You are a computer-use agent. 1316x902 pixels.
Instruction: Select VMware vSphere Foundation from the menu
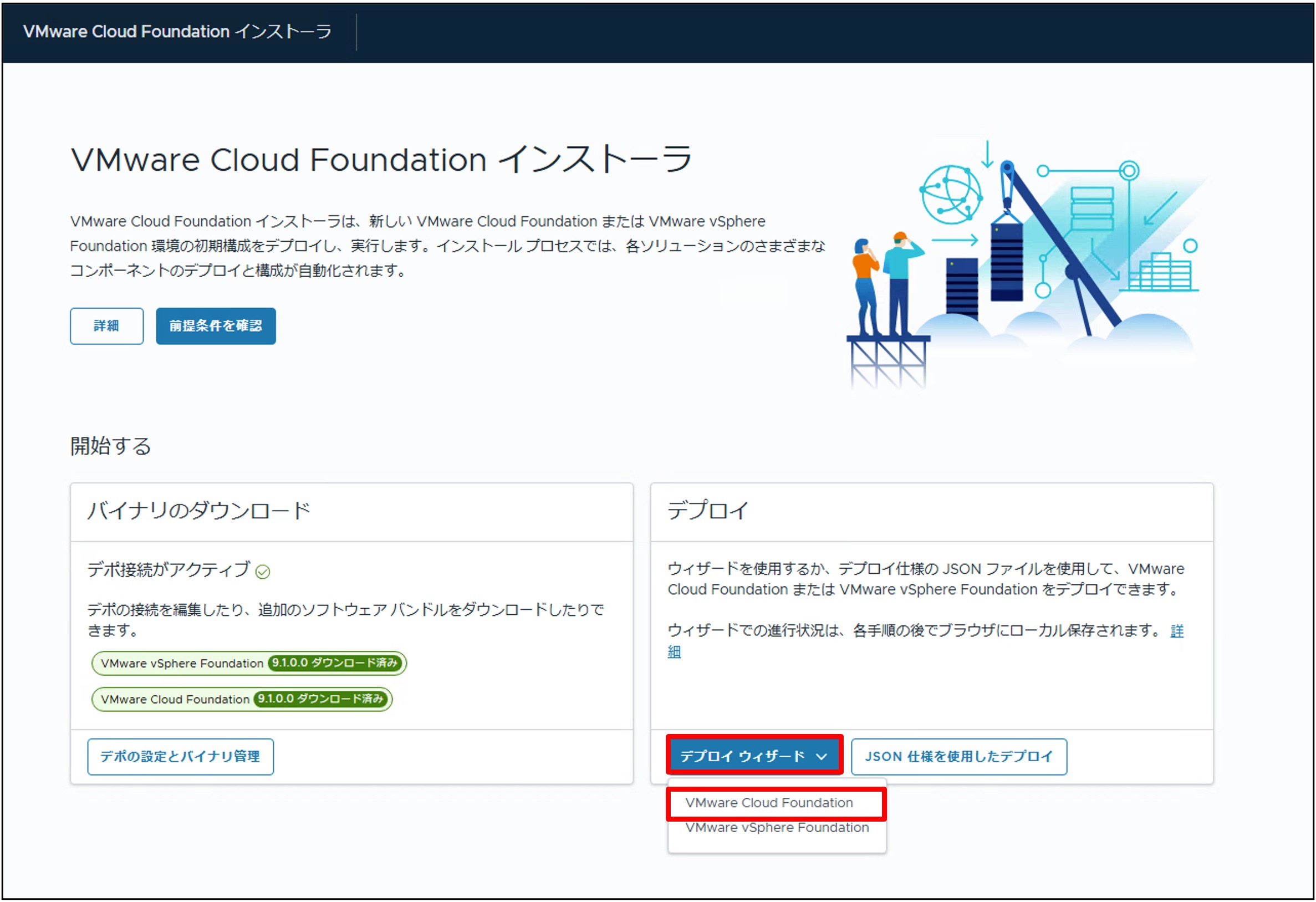click(x=776, y=828)
